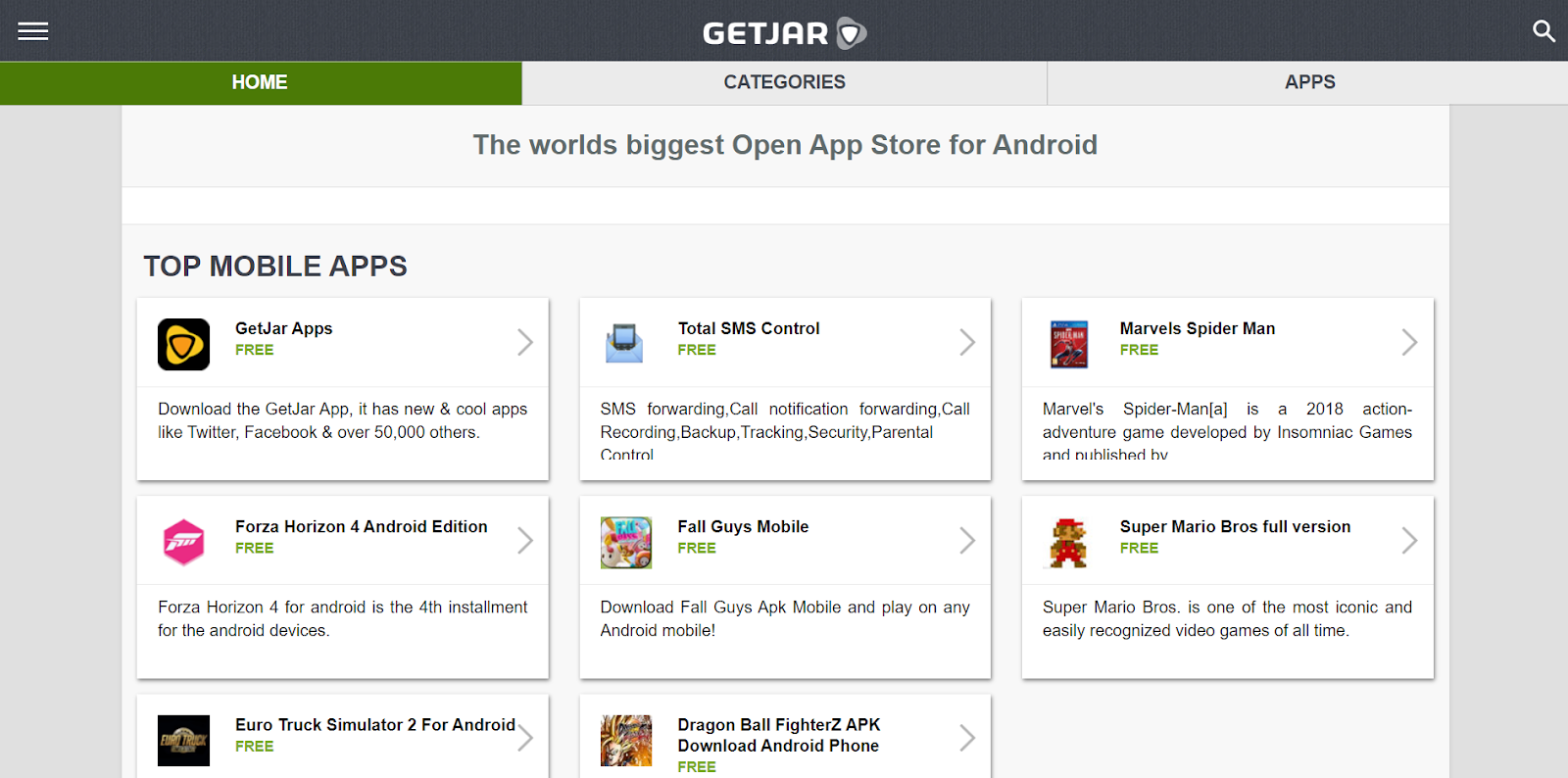Open Dragon Ball FighterZ APK Download link
The image size is (1568, 778).
click(x=779, y=735)
